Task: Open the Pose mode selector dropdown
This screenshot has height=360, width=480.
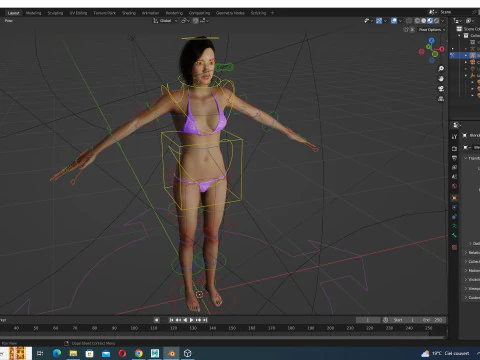Action: (9, 21)
